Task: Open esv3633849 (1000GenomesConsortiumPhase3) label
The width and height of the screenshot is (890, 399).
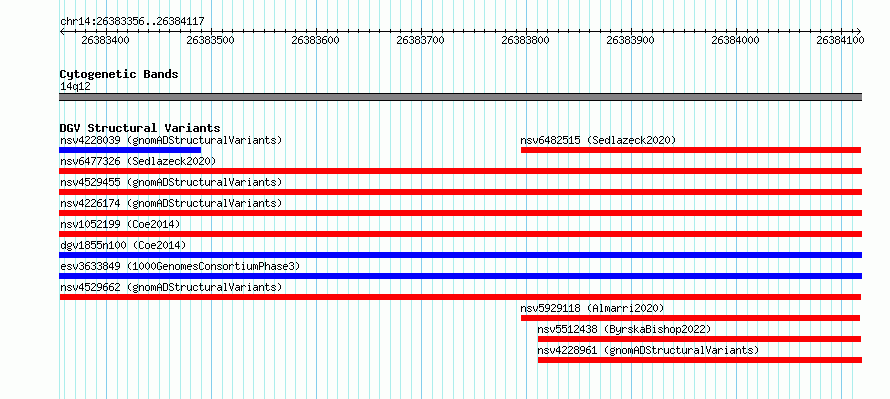Action: click(180, 266)
